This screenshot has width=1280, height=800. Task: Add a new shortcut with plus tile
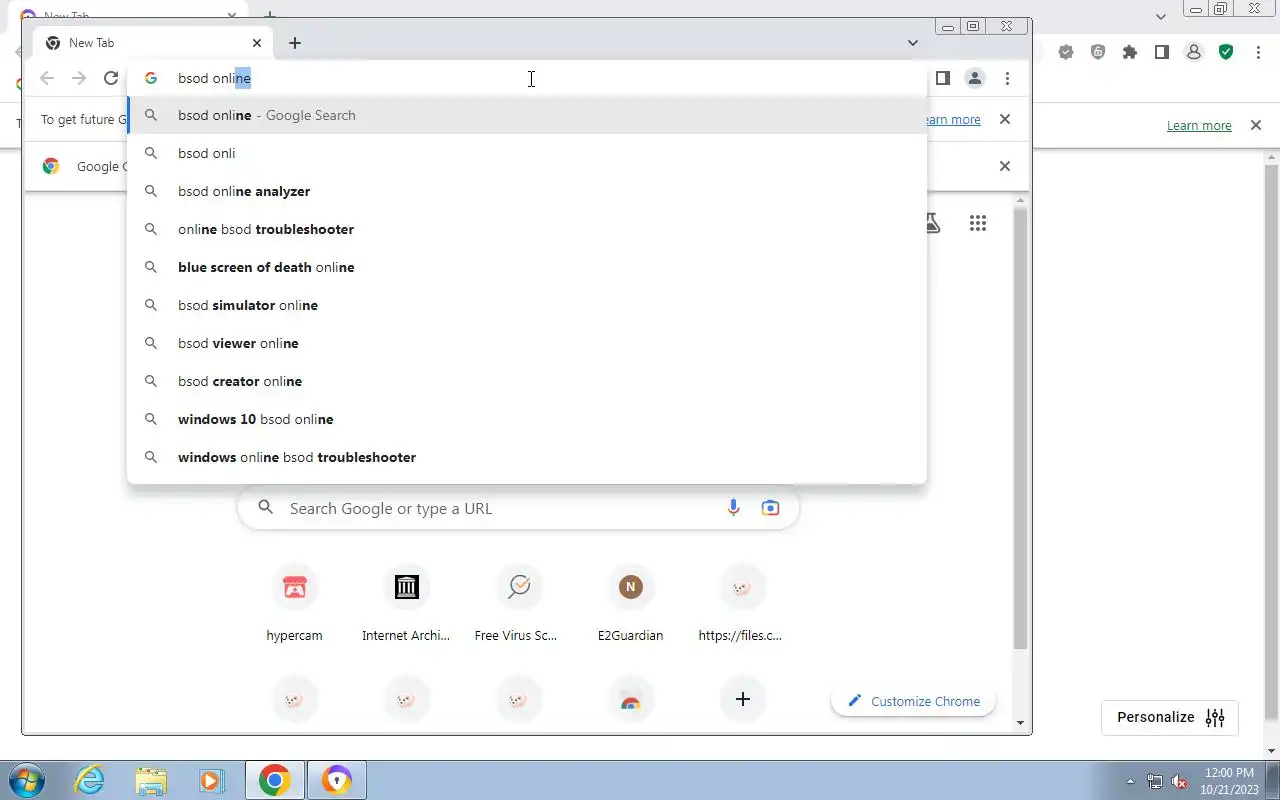point(742,700)
